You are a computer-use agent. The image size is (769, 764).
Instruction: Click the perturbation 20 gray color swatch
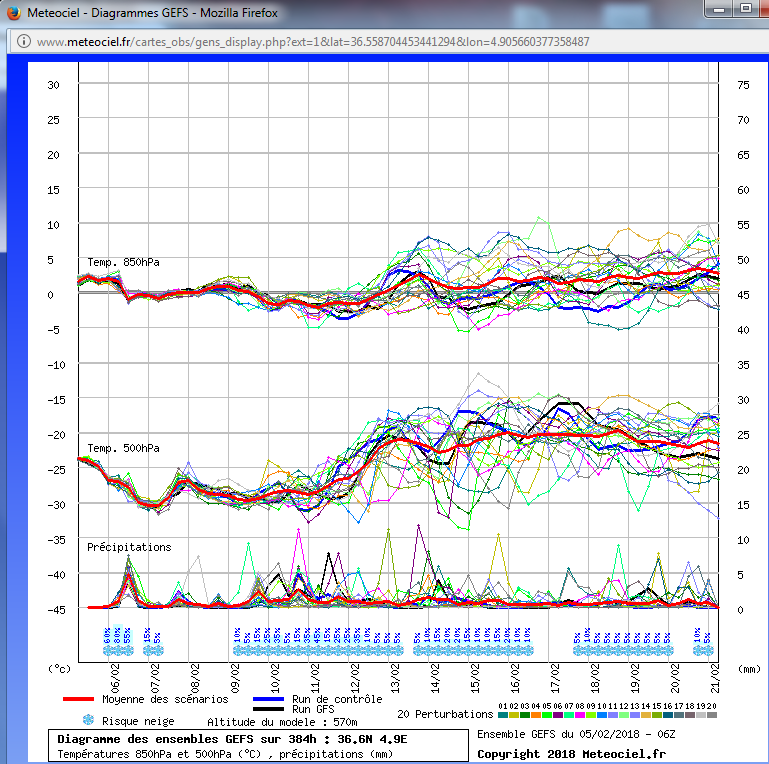(712, 715)
